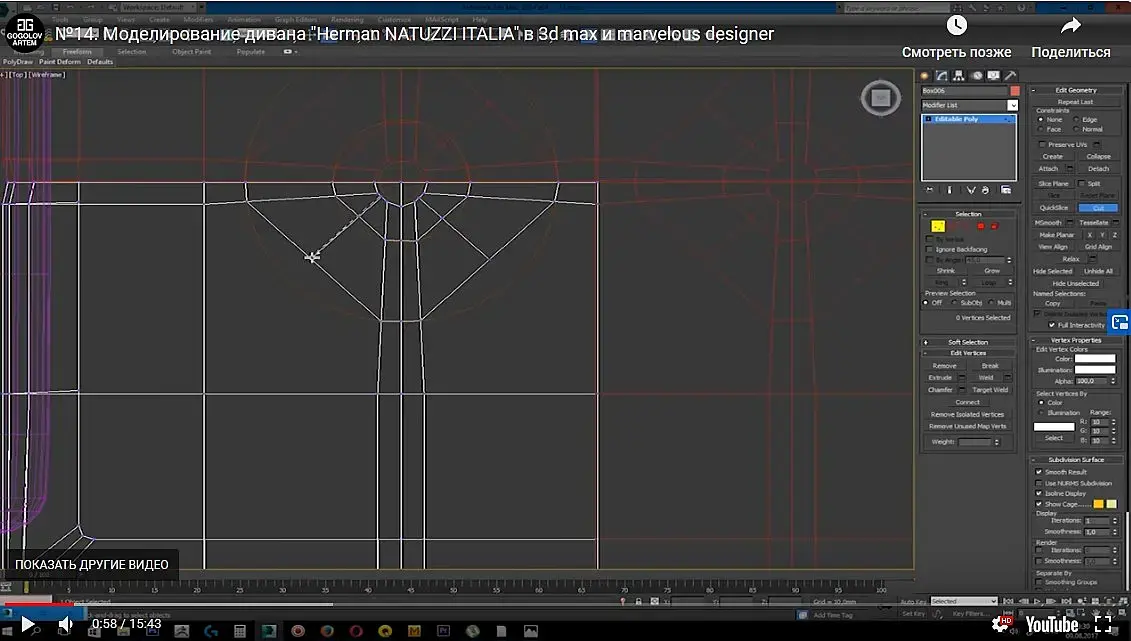Open Firefox from the Windows taskbar

coord(327,631)
